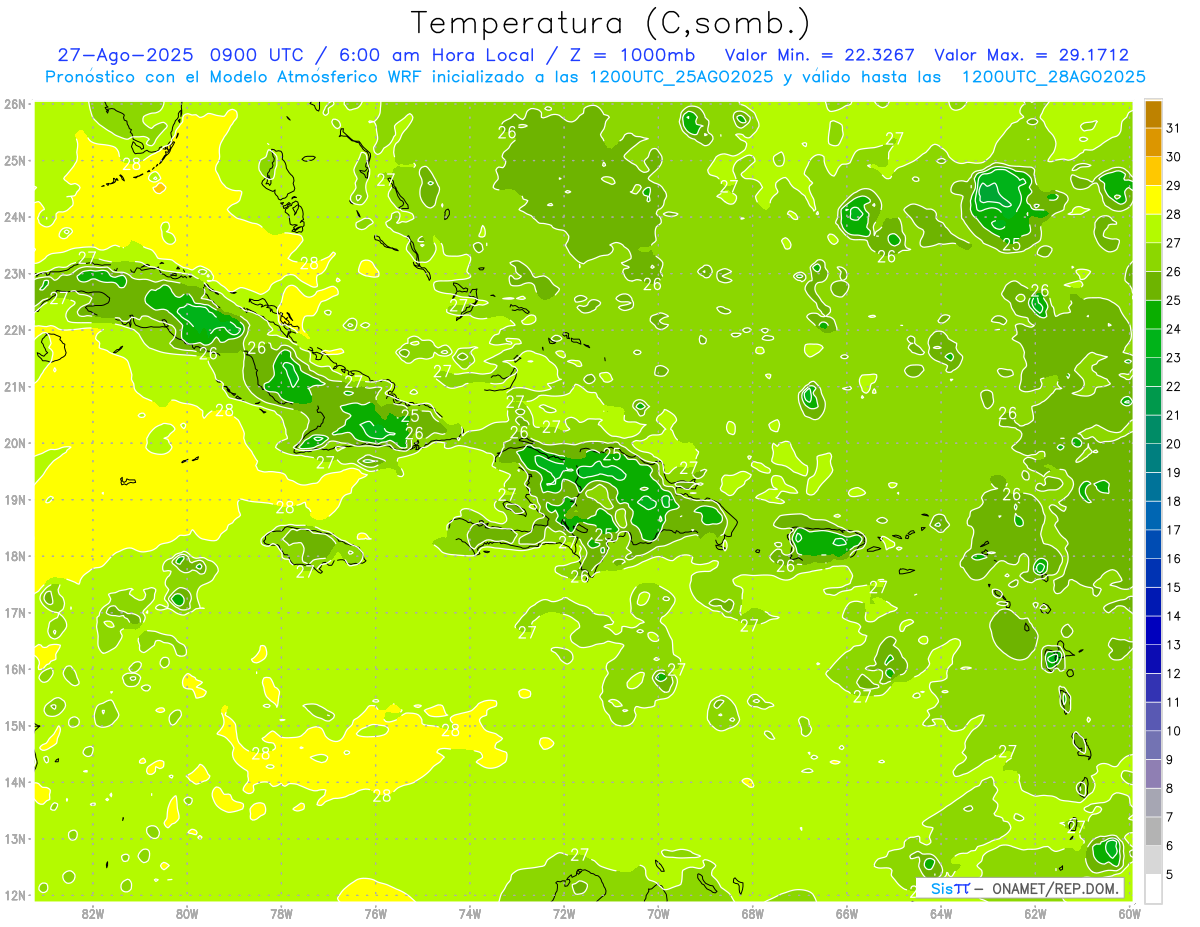
Task: Pick the orange legend swatch between 30 and 31
Action: coord(1153,142)
